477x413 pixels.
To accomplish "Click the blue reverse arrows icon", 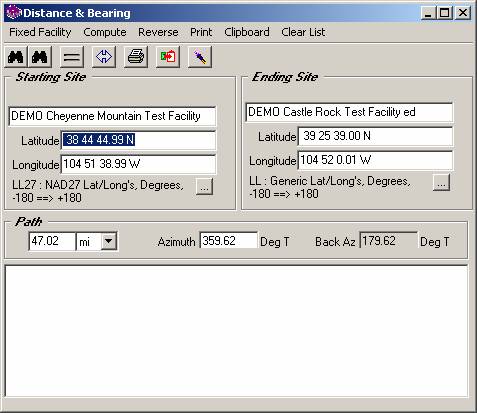I will 104,57.
